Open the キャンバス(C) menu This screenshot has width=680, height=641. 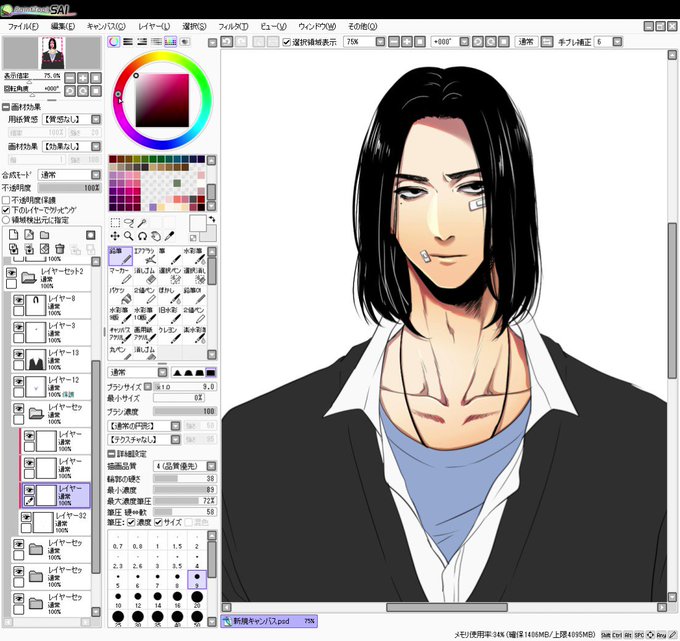106,26
